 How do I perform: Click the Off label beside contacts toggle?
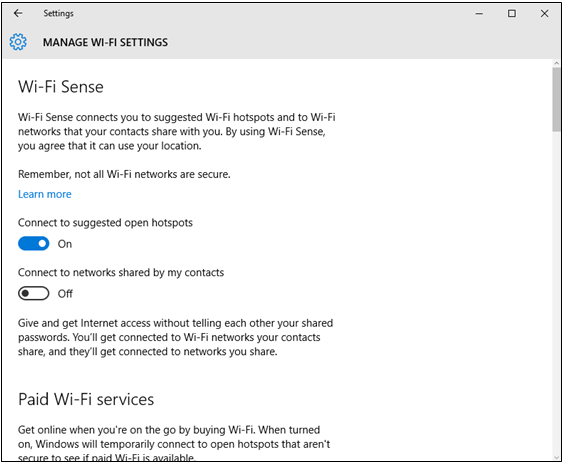coord(65,294)
